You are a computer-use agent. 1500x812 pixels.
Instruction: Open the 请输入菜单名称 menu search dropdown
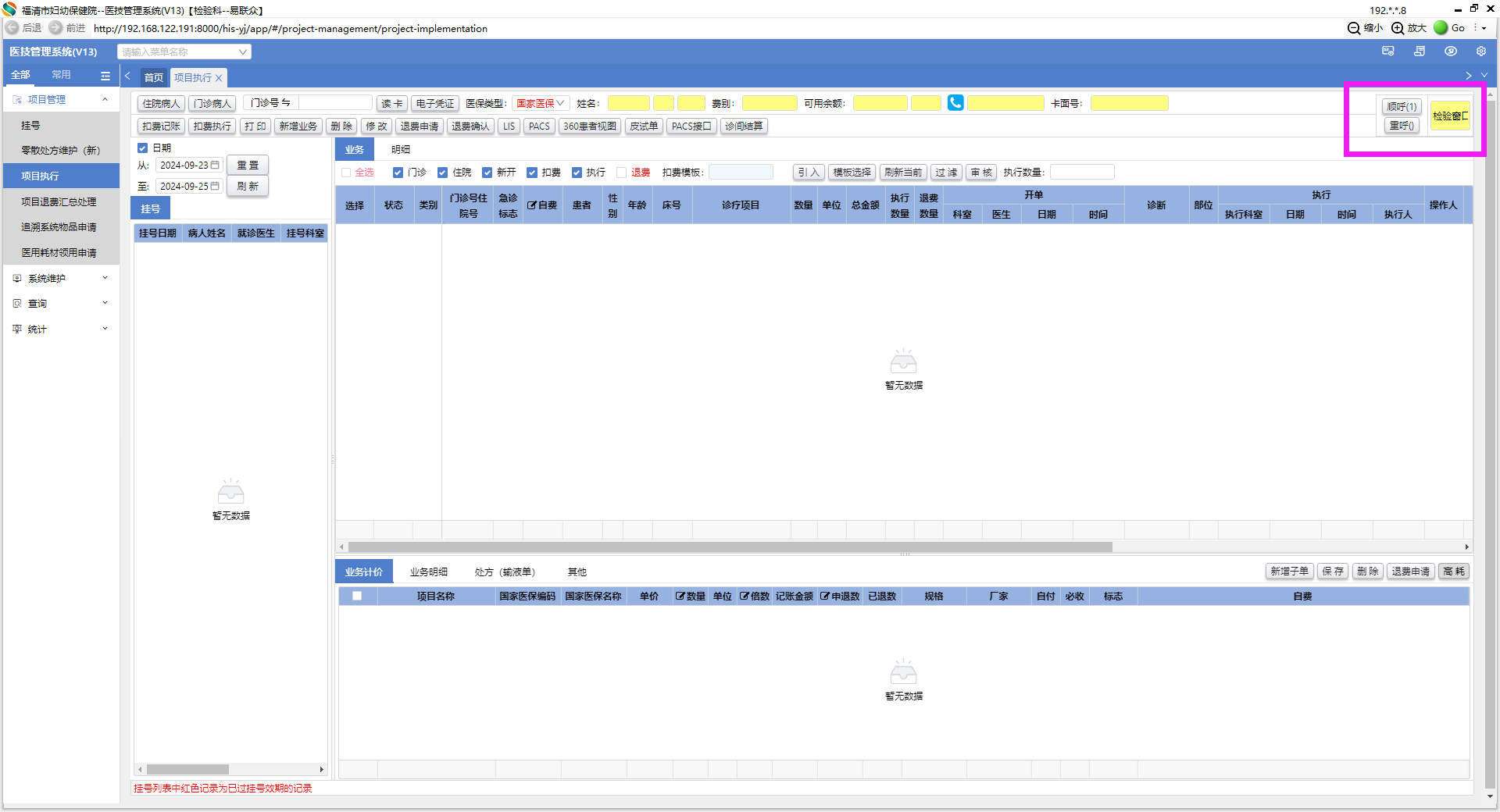coord(184,52)
